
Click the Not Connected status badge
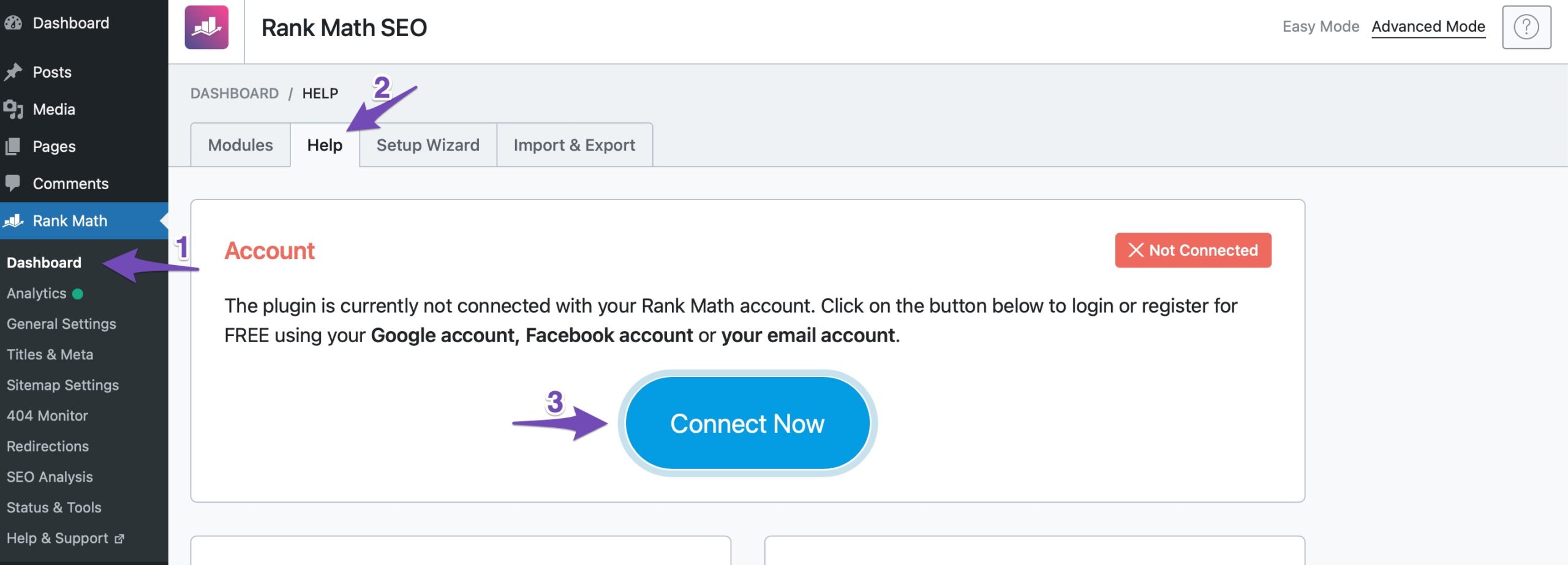click(x=1193, y=250)
